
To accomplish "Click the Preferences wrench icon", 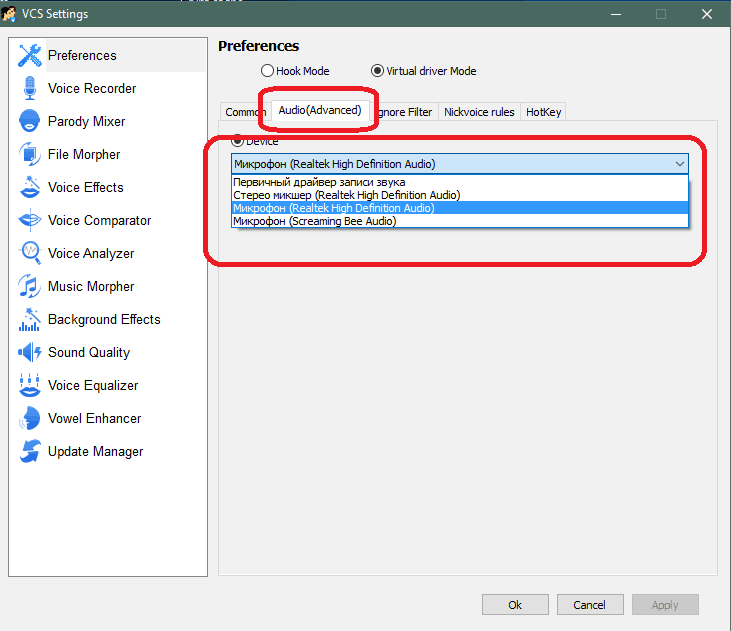I will (x=30, y=55).
